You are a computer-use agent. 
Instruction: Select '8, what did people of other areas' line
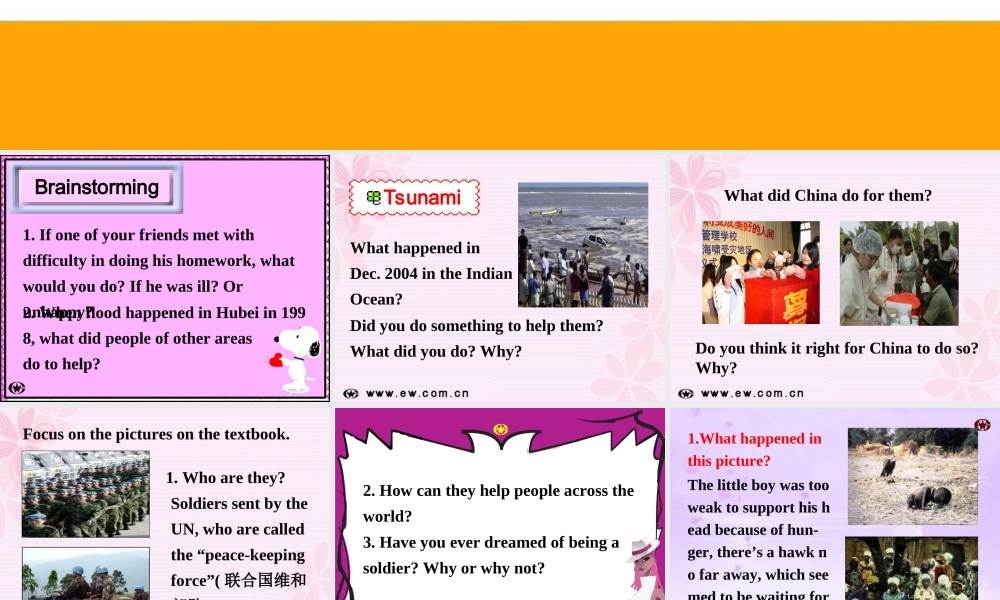coord(137,339)
